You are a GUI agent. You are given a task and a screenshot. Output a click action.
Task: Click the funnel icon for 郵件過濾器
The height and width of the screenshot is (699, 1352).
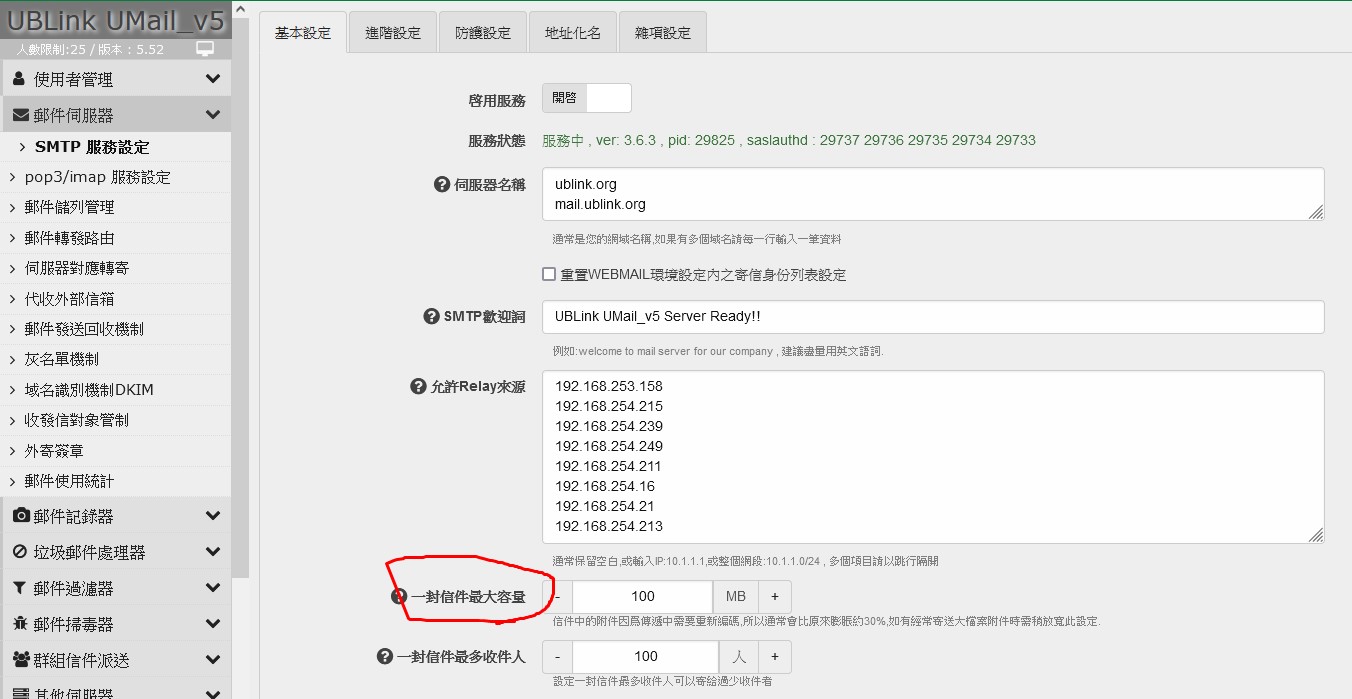pos(20,588)
